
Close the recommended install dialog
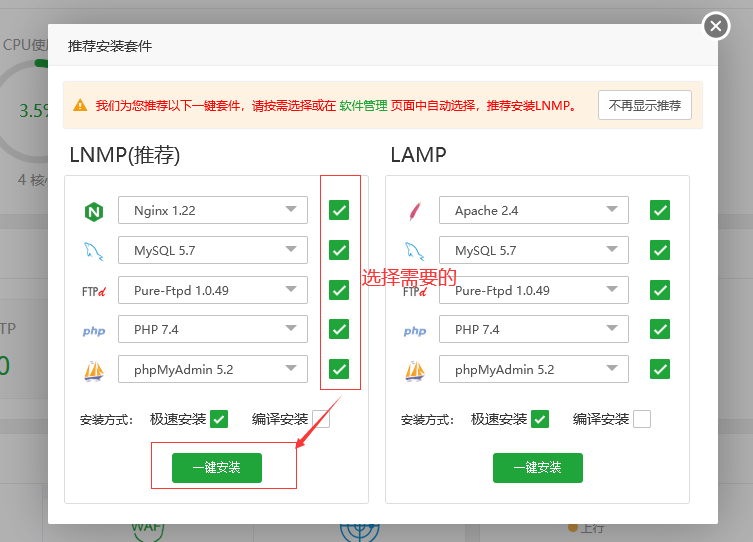pyautogui.click(x=716, y=26)
